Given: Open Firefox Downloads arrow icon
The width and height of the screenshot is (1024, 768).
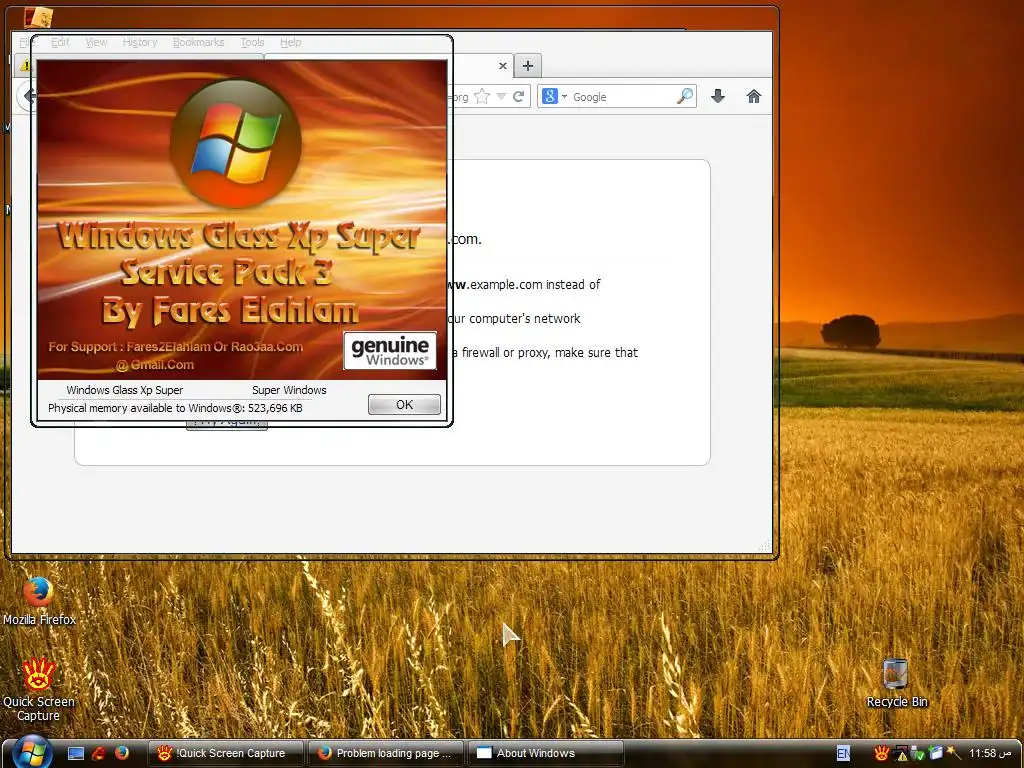Looking at the screenshot, I should point(718,97).
